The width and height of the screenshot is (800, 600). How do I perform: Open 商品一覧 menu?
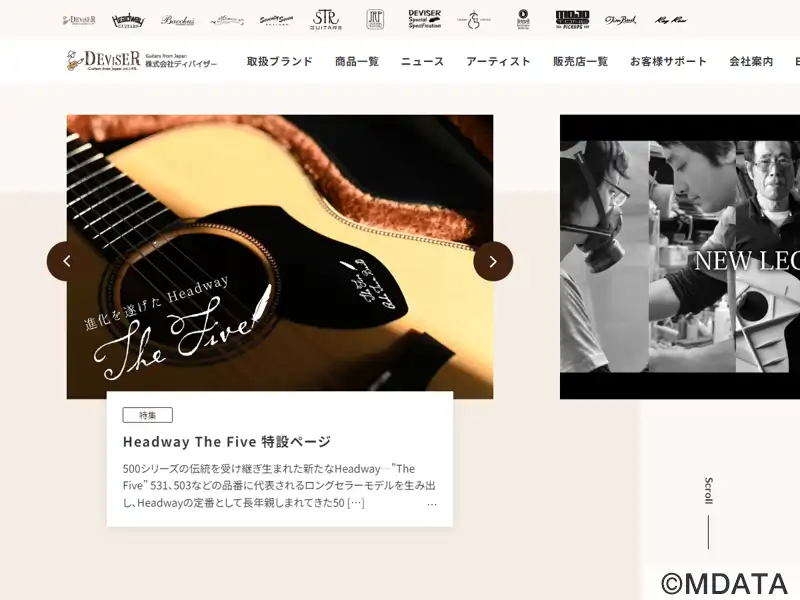tap(357, 61)
